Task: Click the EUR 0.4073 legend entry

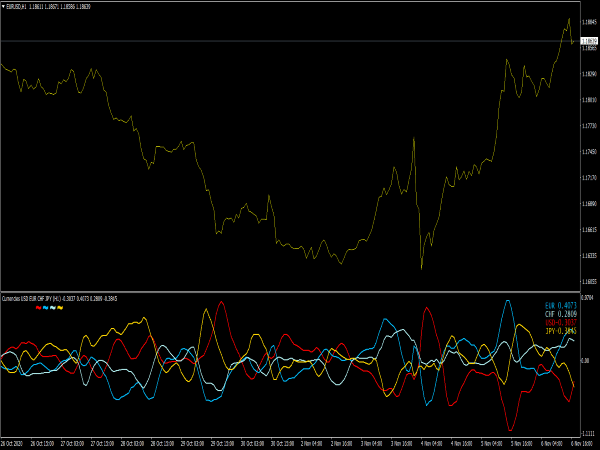Action: (561, 306)
